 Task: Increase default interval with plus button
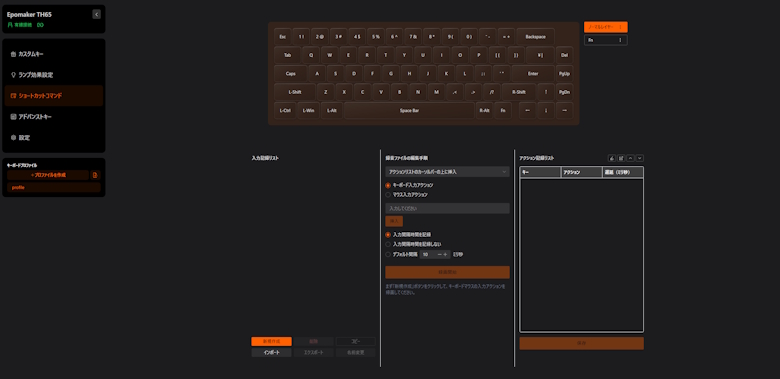(x=446, y=254)
